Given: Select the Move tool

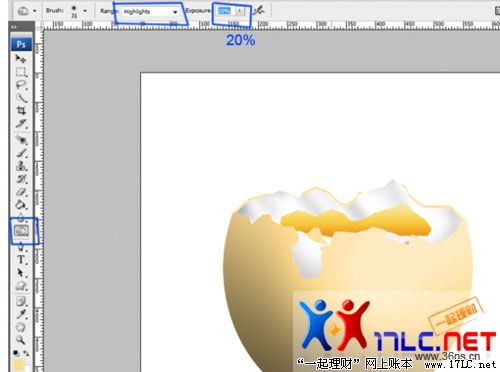Looking at the screenshot, I should (21, 59).
